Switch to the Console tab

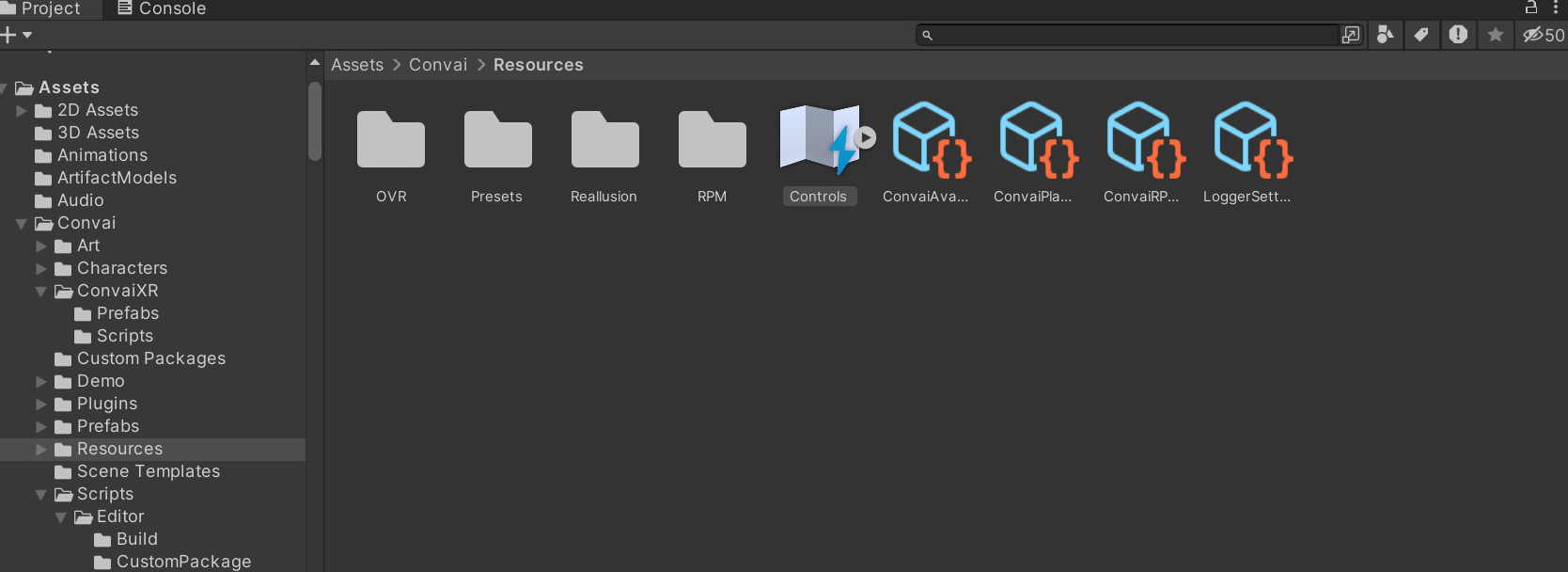[x=161, y=8]
